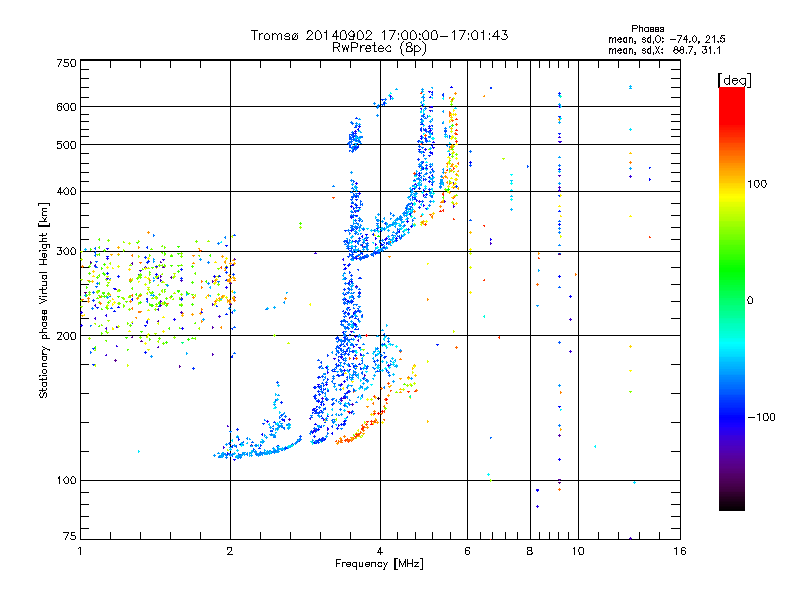800x600 pixels.
Task: Click the x-axis tick label '1'
Action: 80,551
